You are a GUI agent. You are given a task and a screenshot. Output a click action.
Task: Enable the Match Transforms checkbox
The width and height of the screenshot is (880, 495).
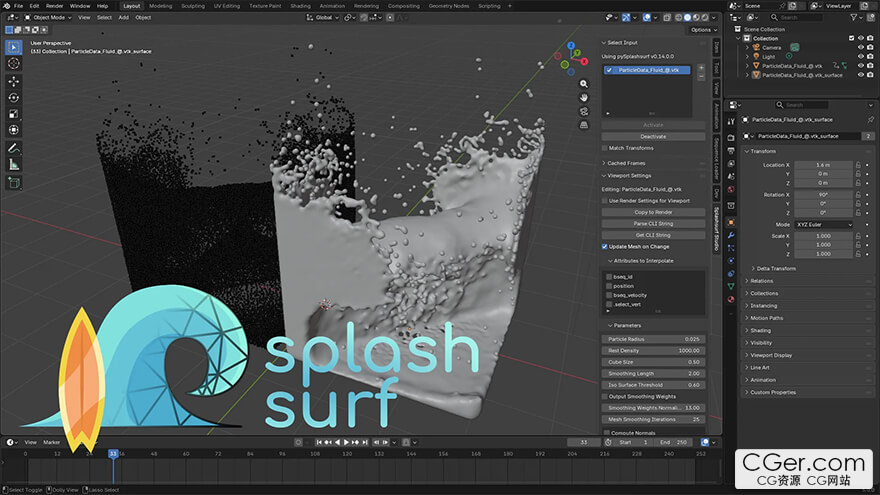point(604,148)
